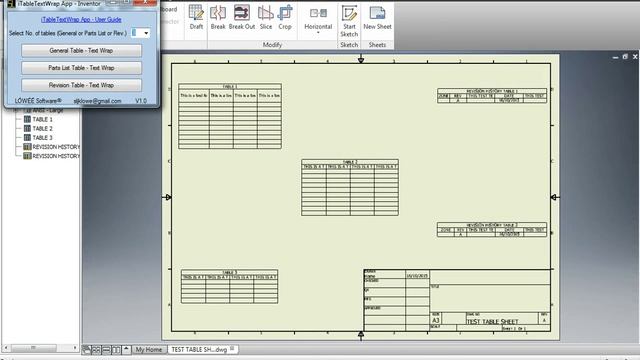Click the sjklowe@gmail.com text in the dialog
This screenshot has width=640, height=360.
[97, 101]
